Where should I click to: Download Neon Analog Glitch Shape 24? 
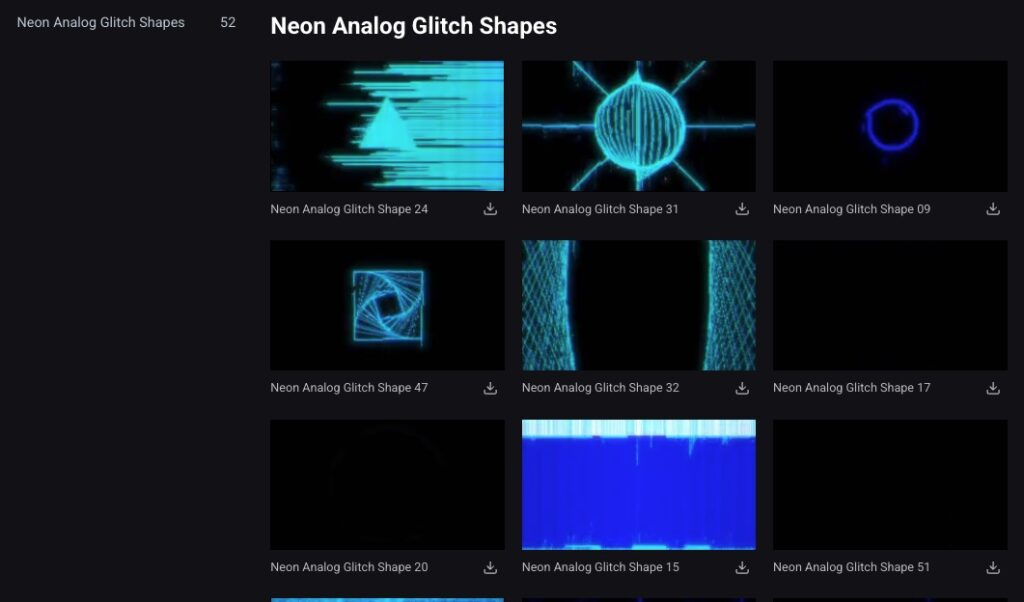490,209
